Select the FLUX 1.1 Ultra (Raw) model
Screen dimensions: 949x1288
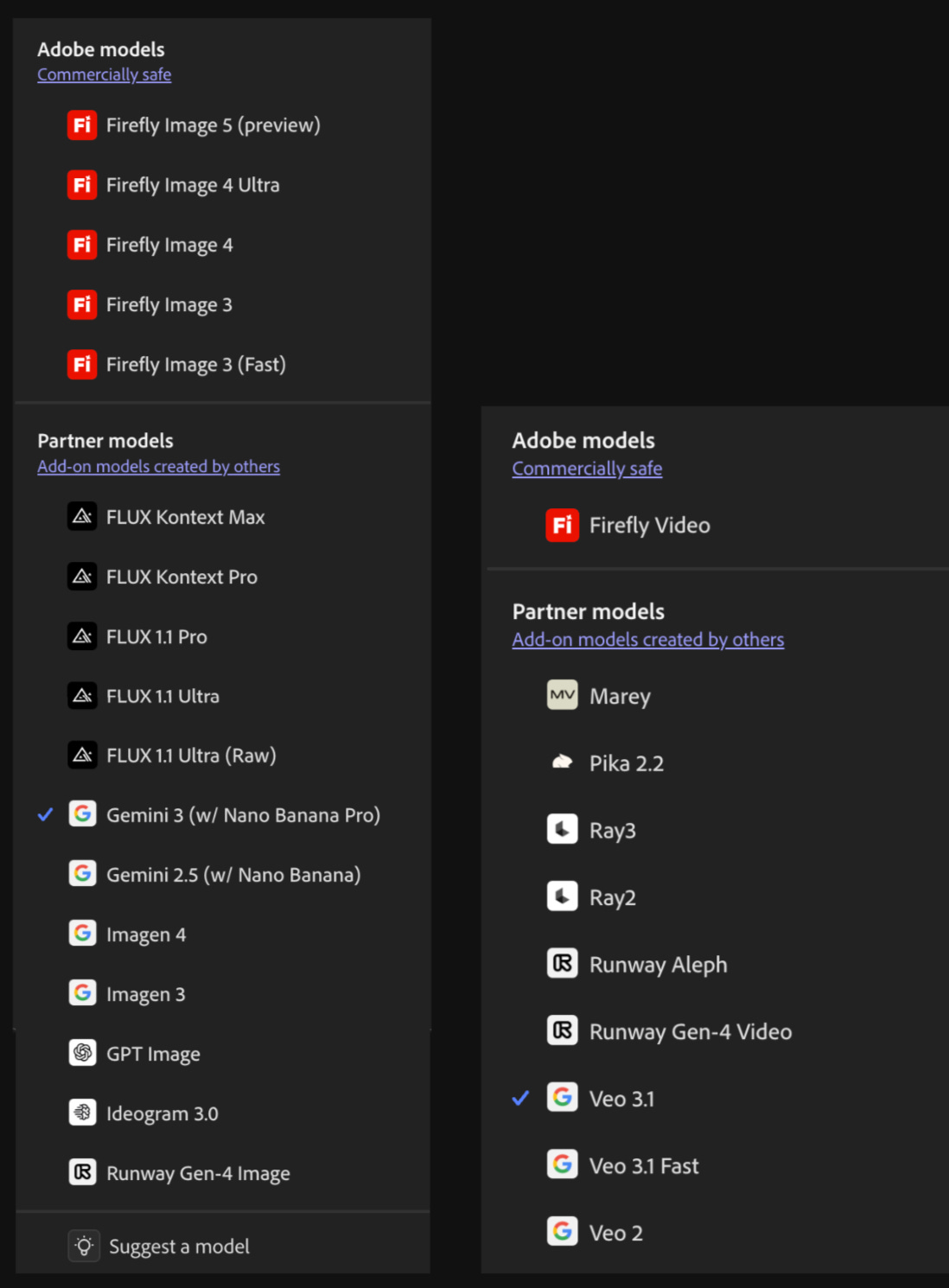click(x=191, y=755)
